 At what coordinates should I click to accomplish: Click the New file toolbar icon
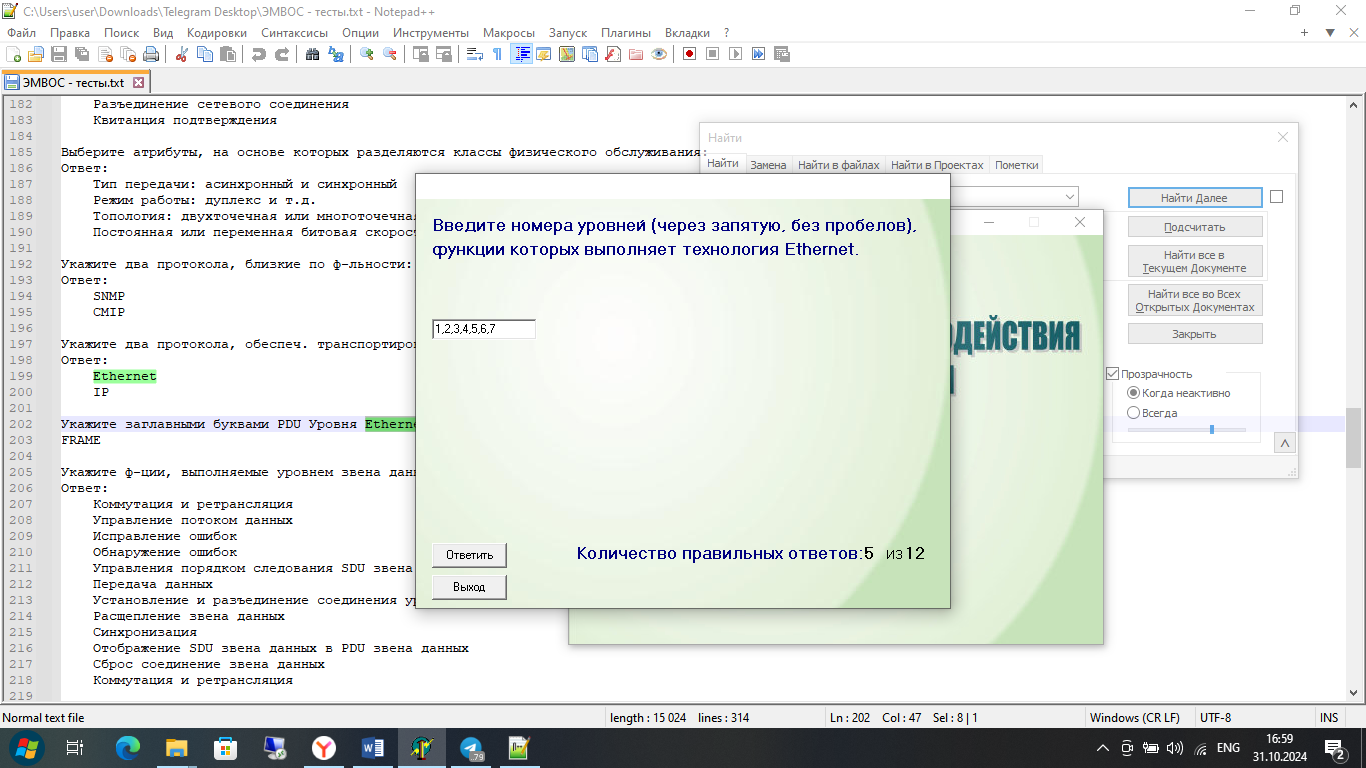point(13,54)
